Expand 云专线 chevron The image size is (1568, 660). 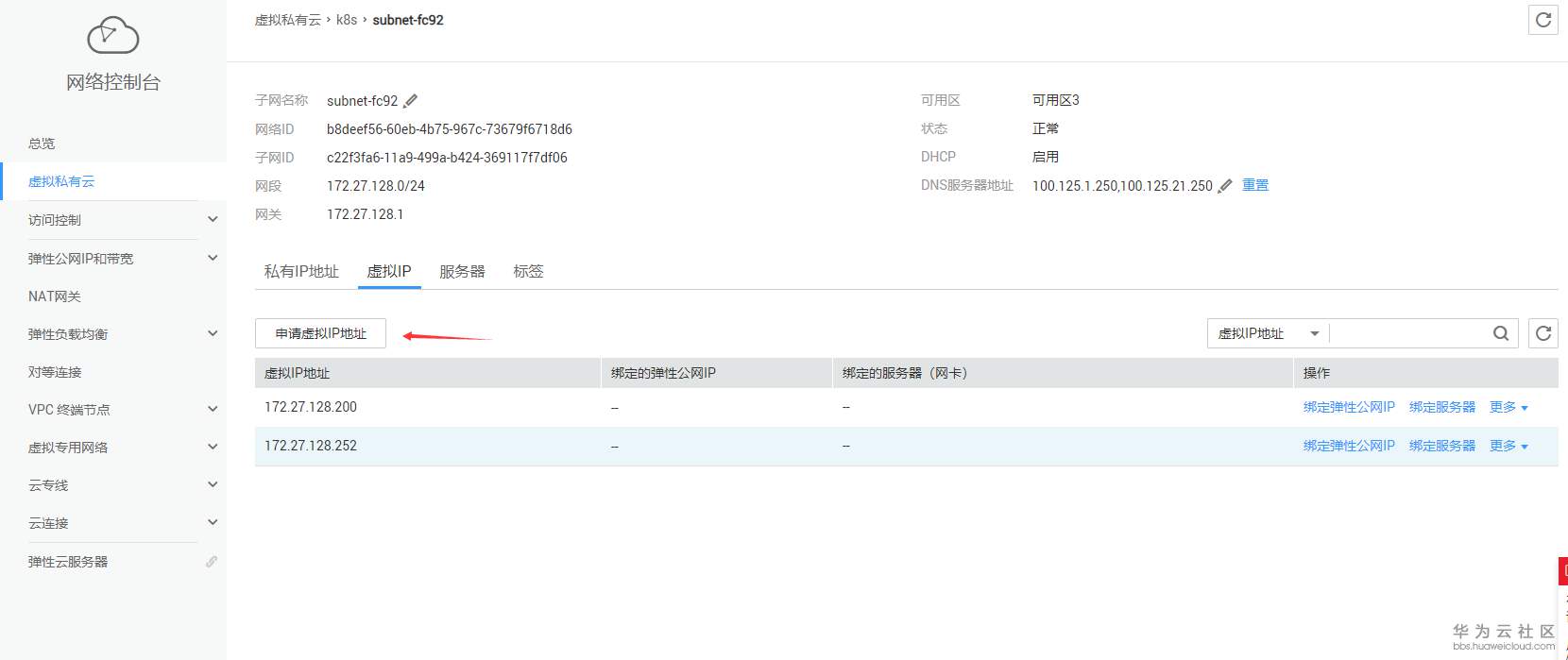[213, 484]
